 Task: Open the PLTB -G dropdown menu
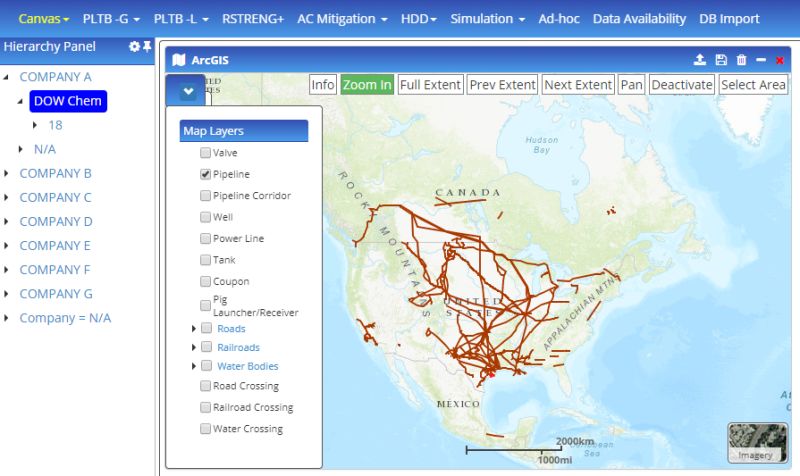click(111, 19)
